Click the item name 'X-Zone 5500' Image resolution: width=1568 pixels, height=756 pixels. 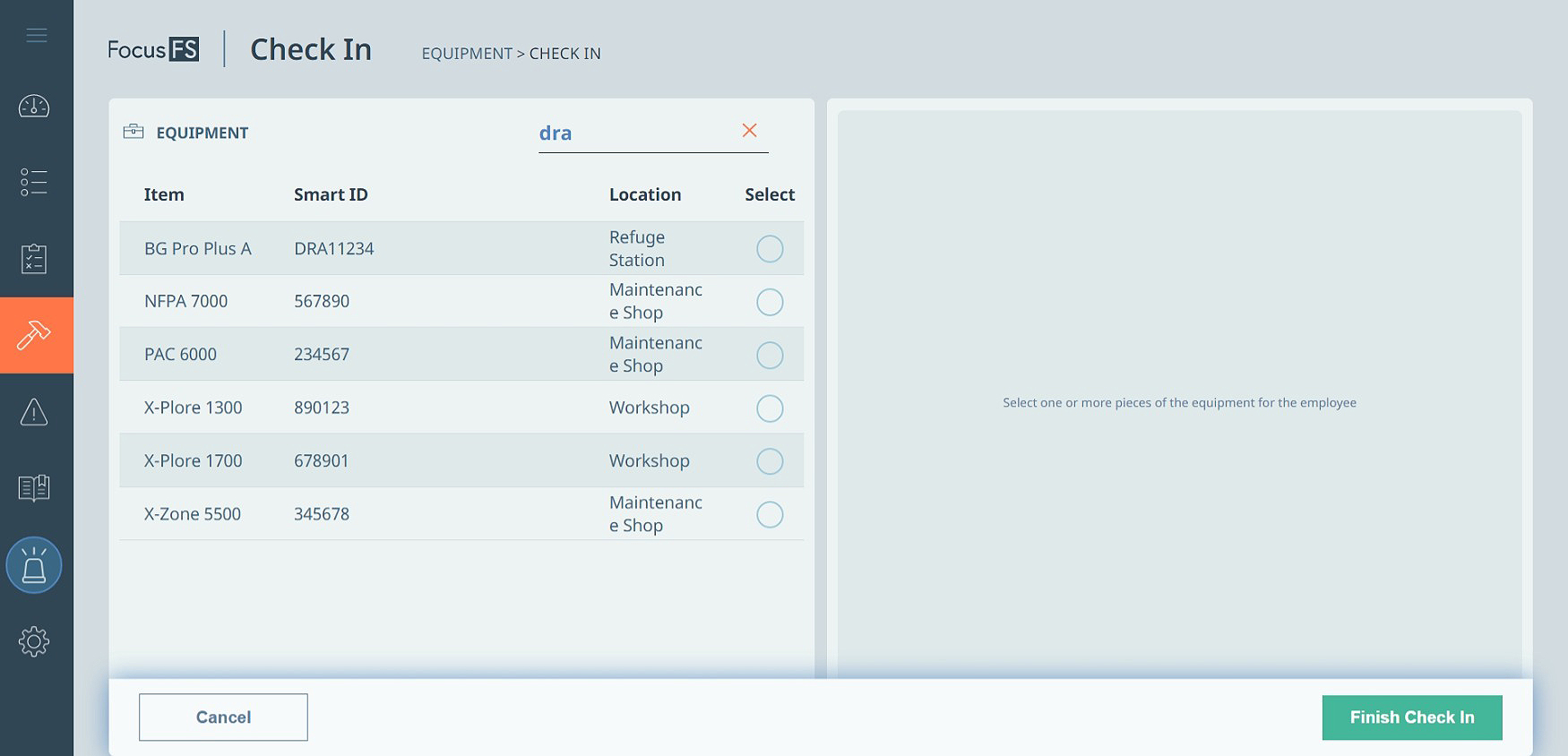pos(193,514)
